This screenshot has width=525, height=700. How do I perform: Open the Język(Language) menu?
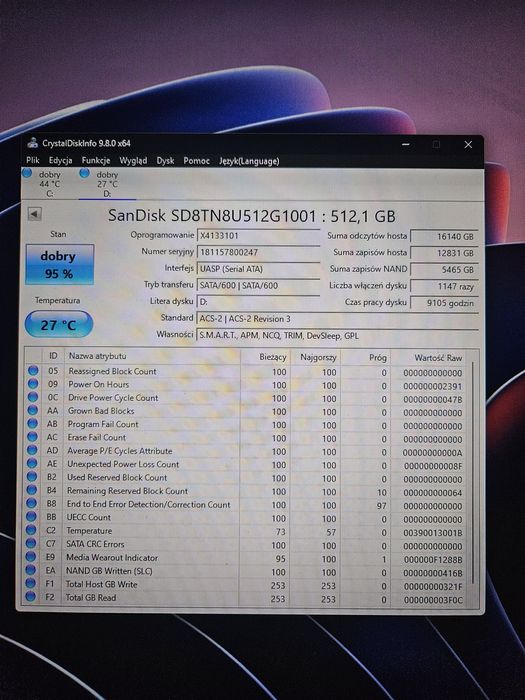tap(249, 161)
